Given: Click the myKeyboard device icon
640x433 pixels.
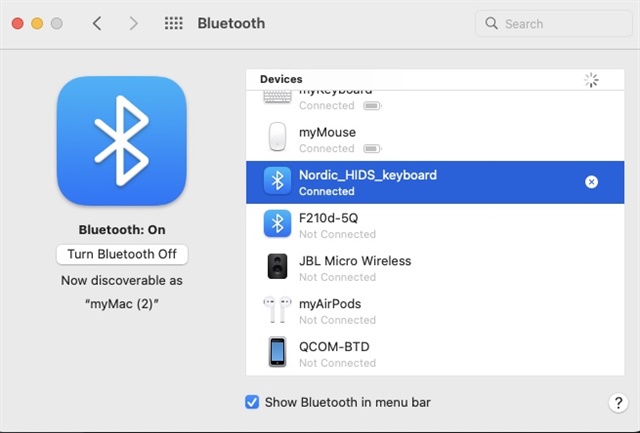Looking at the screenshot, I should pos(277,97).
